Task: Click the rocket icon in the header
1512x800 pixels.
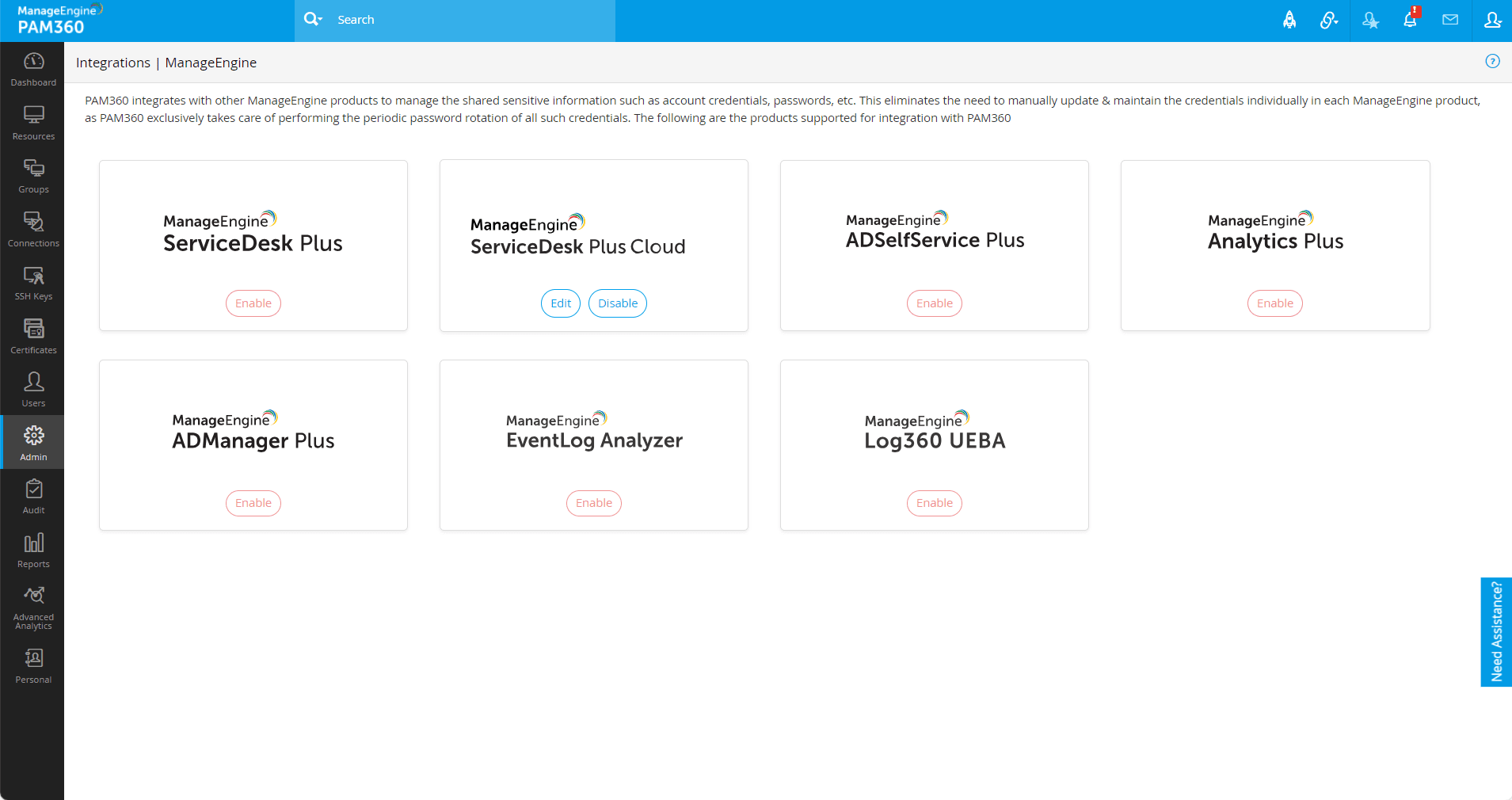Action: point(1289,20)
